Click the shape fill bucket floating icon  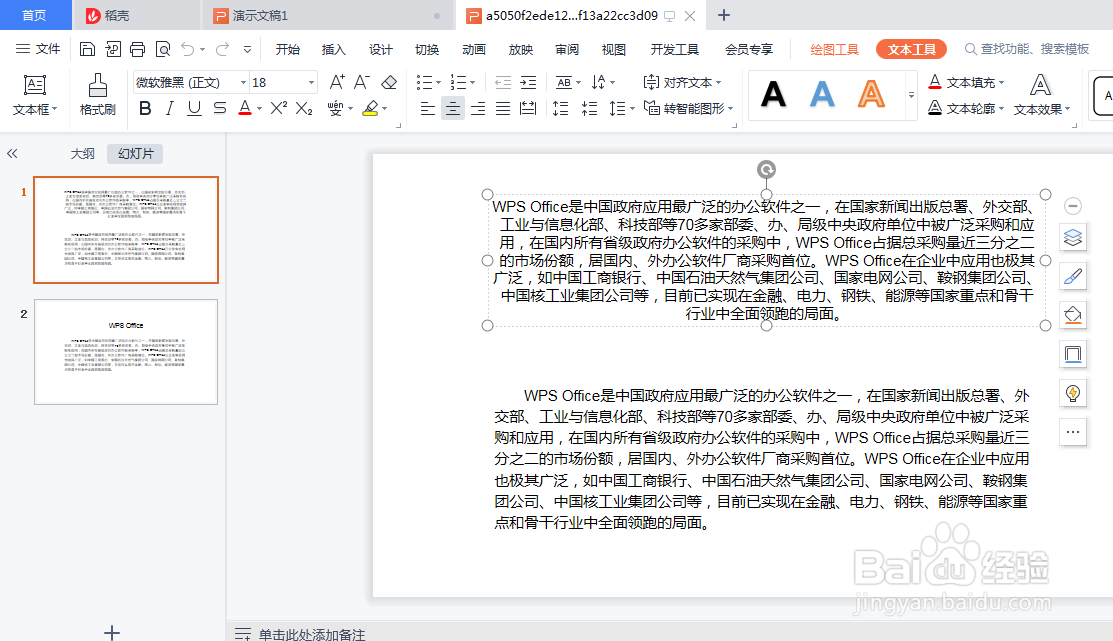pos(1073,315)
